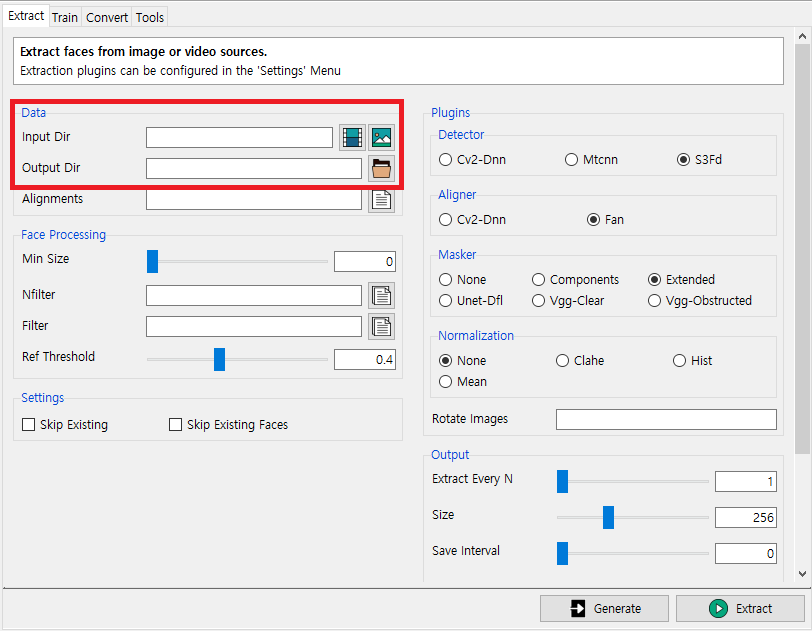Switch to the Tools tab
The height and width of the screenshot is (631, 812).
[x=150, y=18]
